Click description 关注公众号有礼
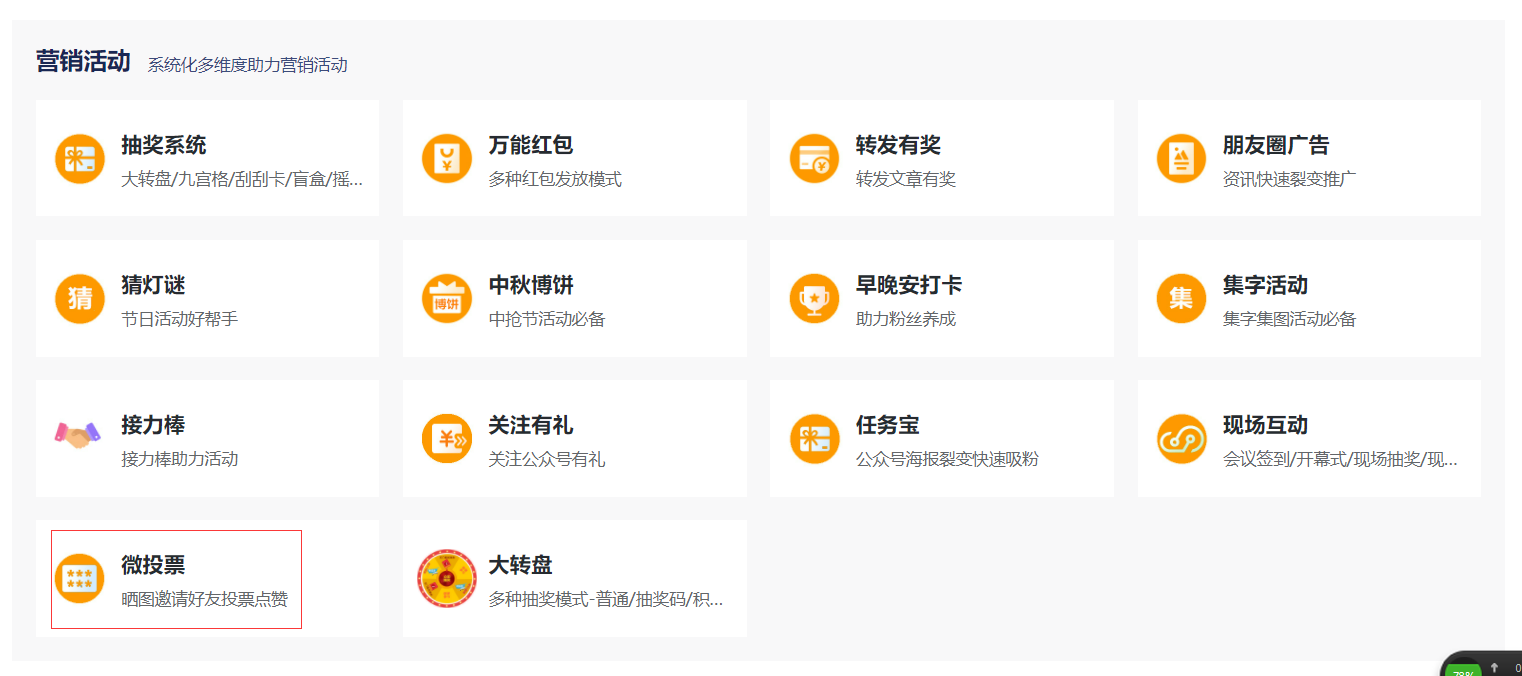 (x=546, y=460)
